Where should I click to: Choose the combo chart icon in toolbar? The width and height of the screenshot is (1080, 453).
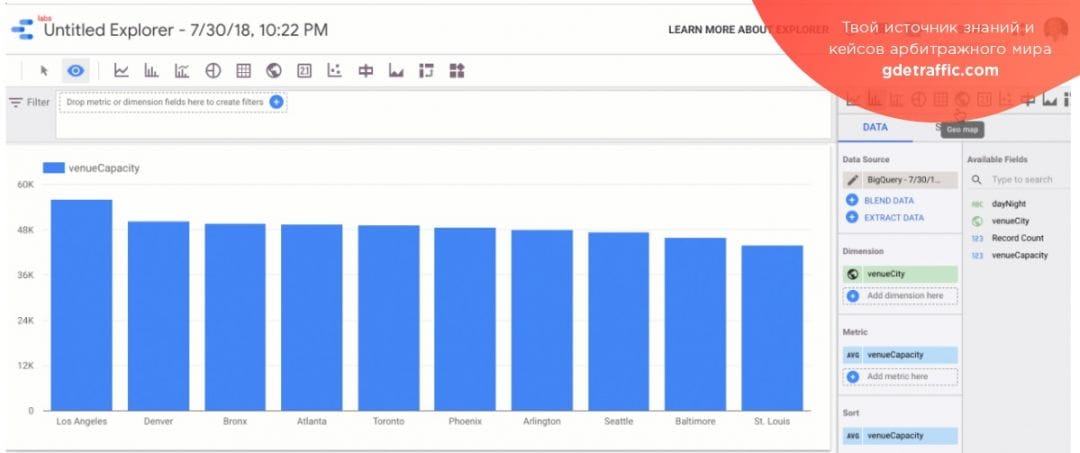[x=182, y=70]
